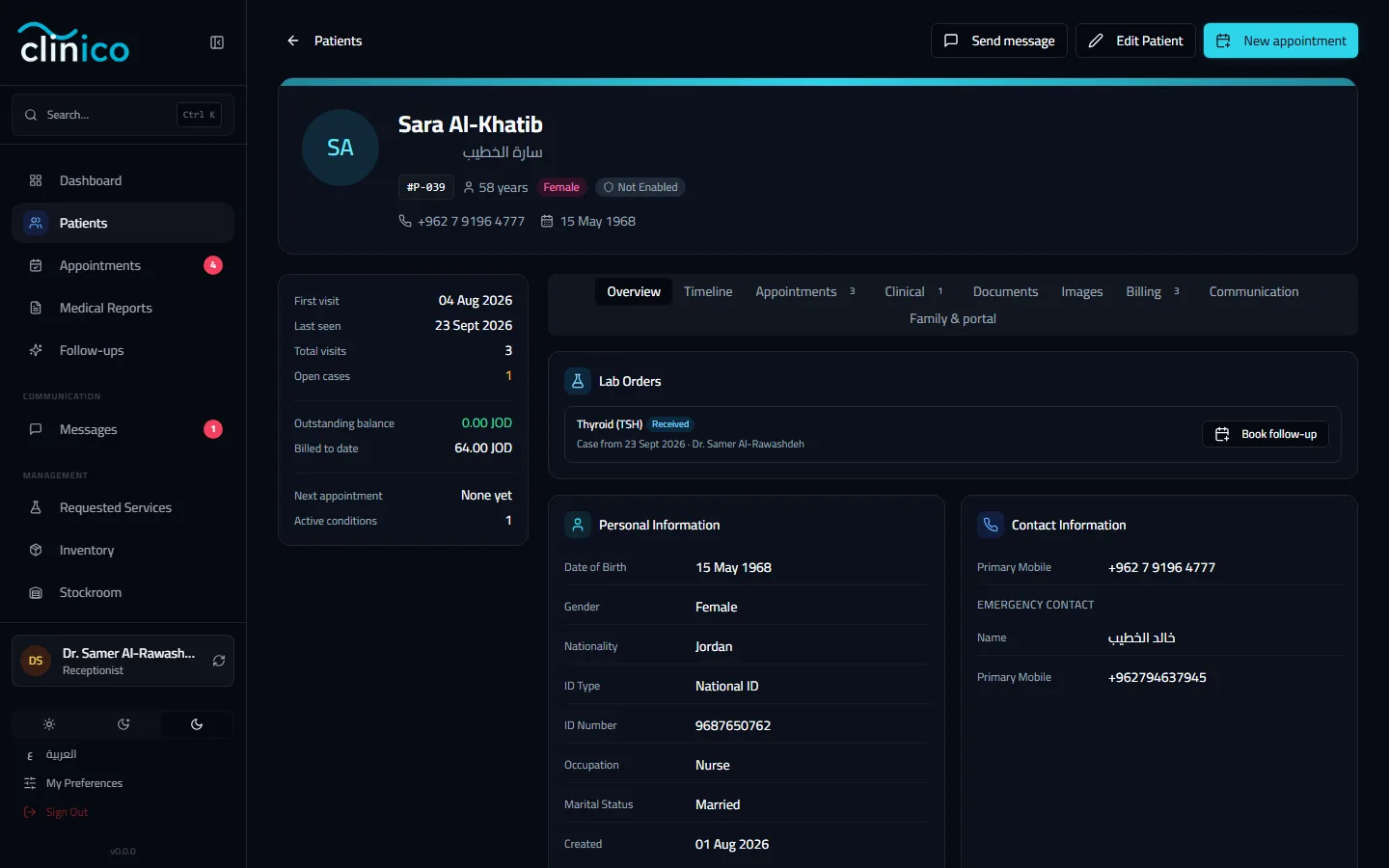Click the #P-039 patient ID badge

426,187
